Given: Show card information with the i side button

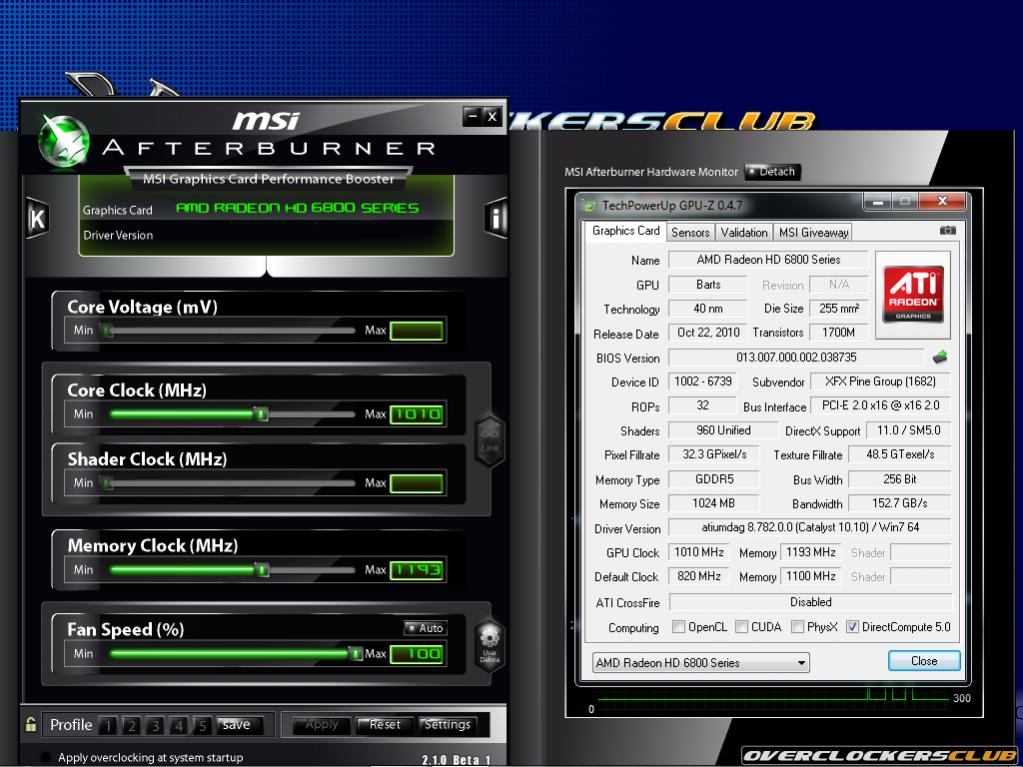Looking at the screenshot, I should [x=496, y=217].
